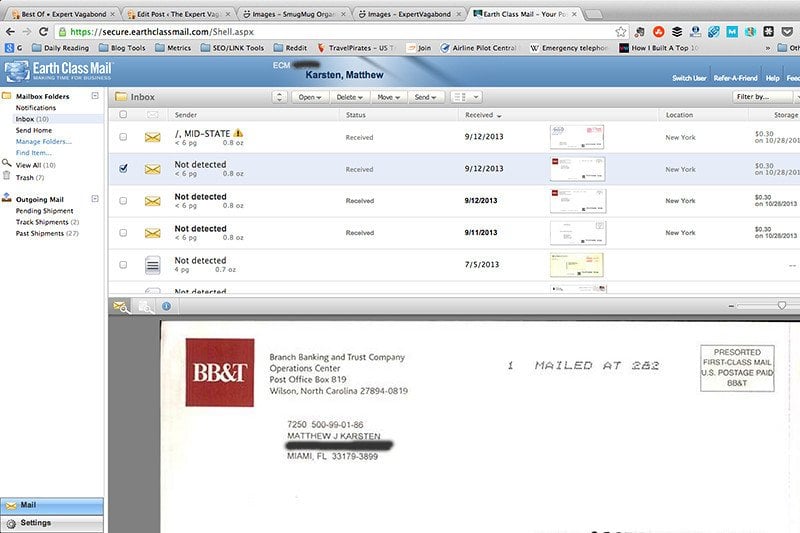Image resolution: width=800 pixels, height=533 pixels.
Task: Open the Daily Reading bookmark folder
Action: point(60,48)
